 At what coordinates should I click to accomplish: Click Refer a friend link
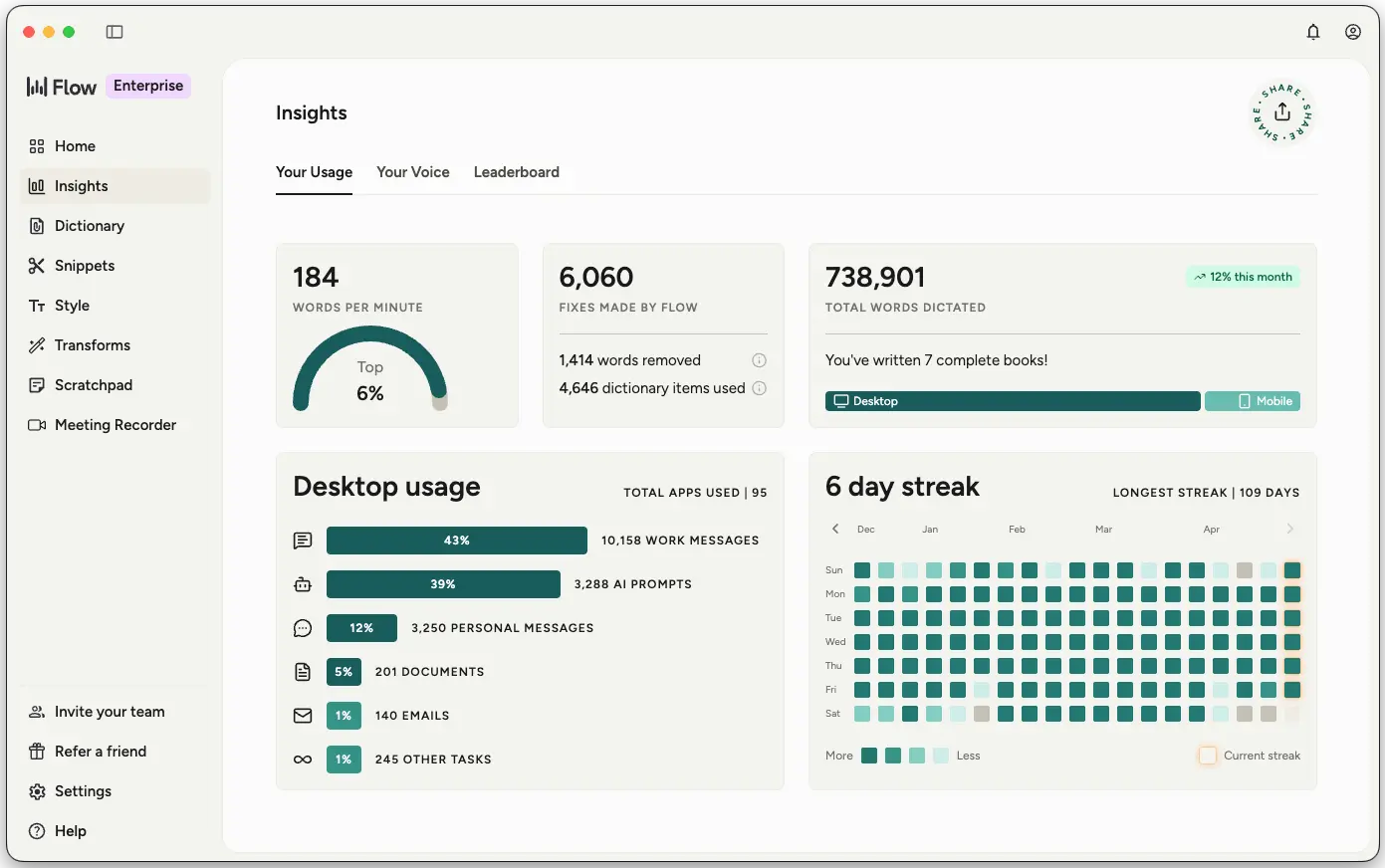click(x=101, y=752)
